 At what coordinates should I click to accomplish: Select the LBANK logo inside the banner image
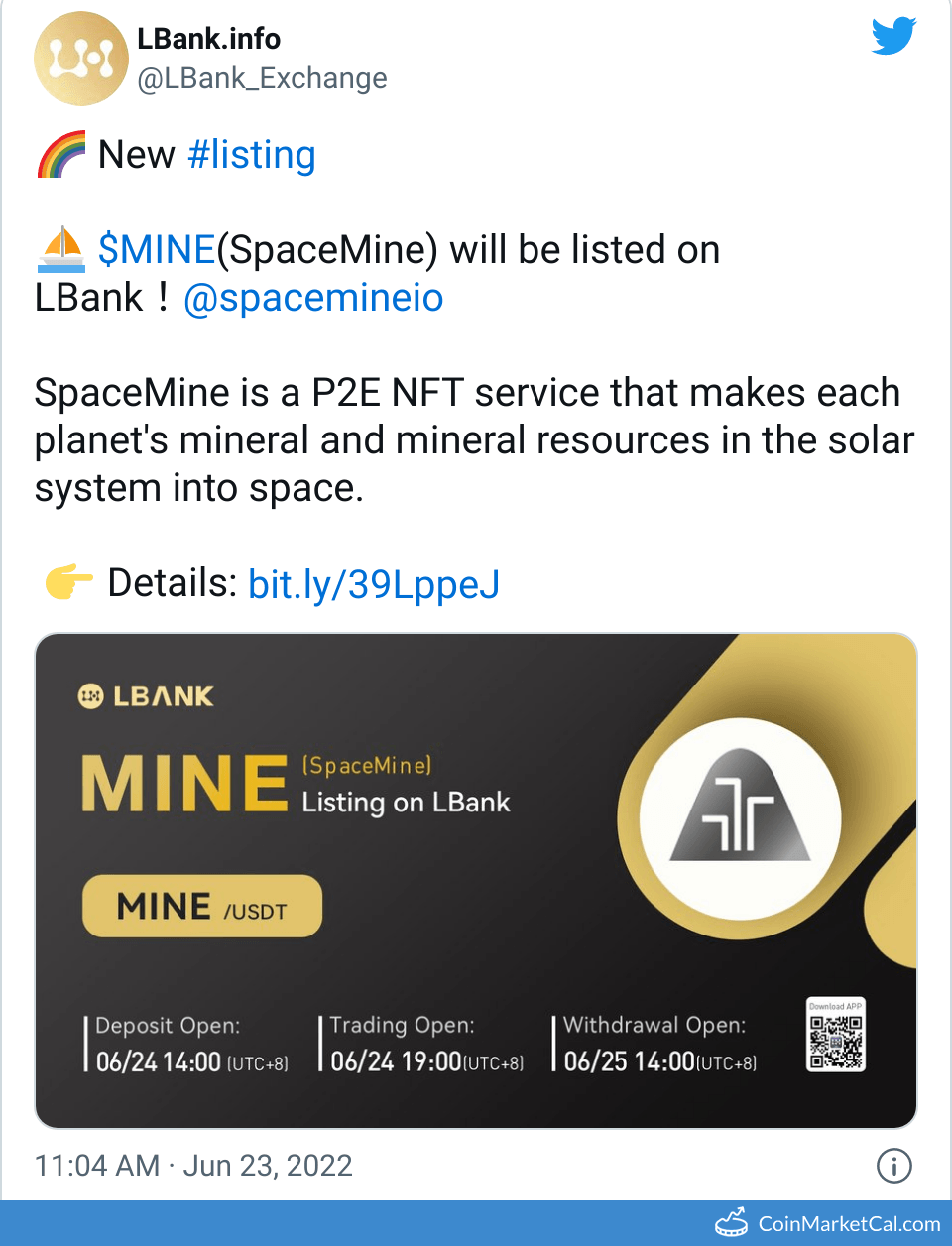coord(145,695)
